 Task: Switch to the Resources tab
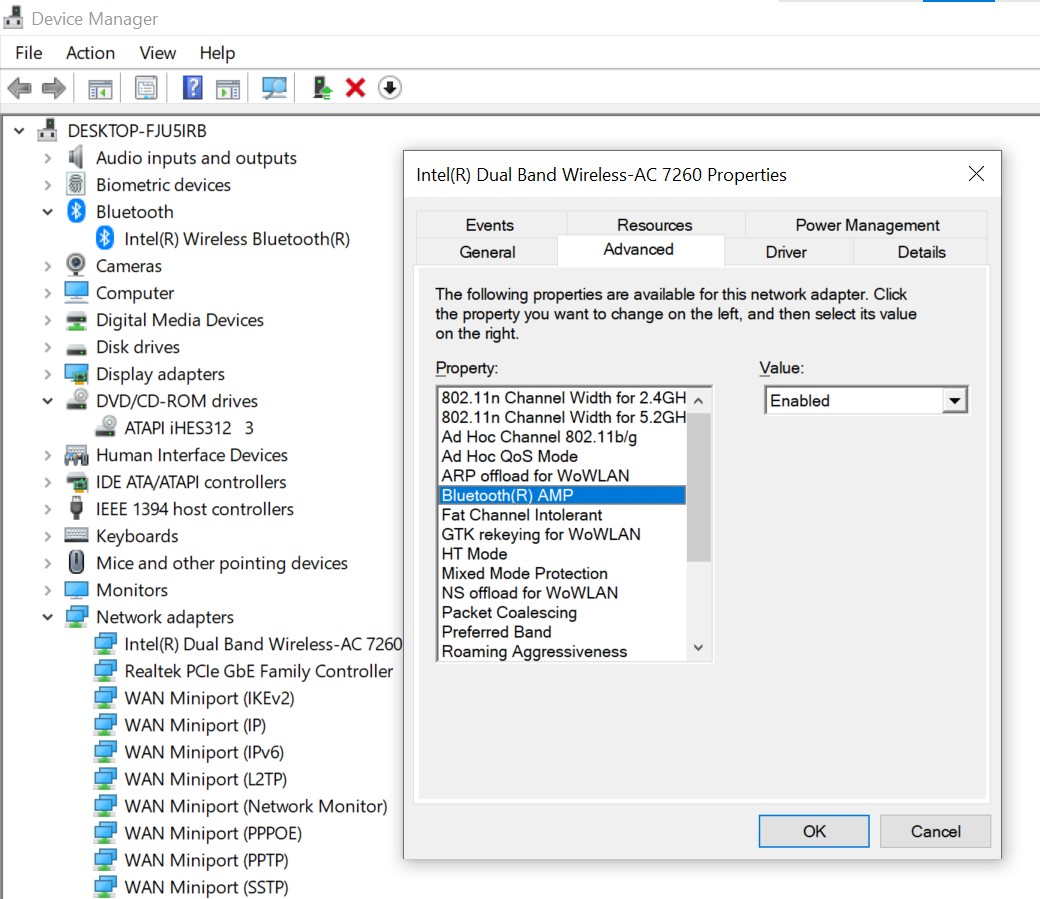(655, 225)
